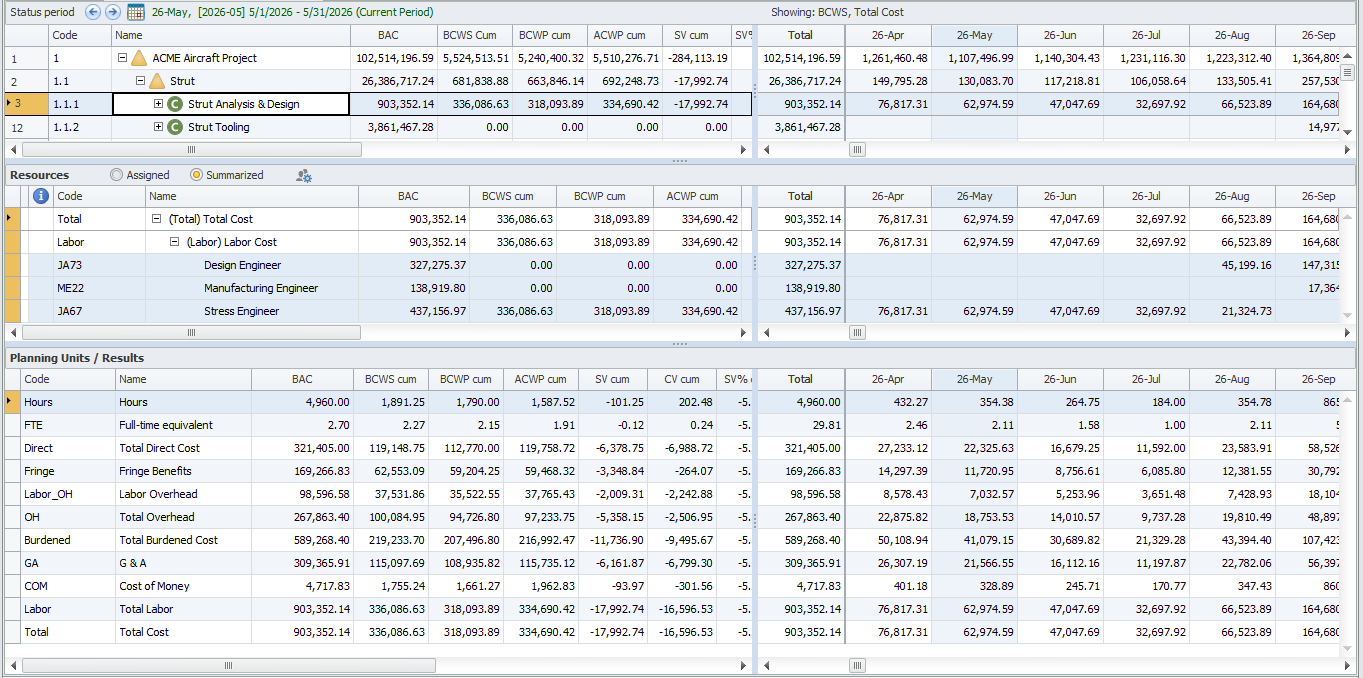The height and width of the screenshot is (678, 1363).
Task: Click the BCWS Cum column header
Action: point(476,35)
